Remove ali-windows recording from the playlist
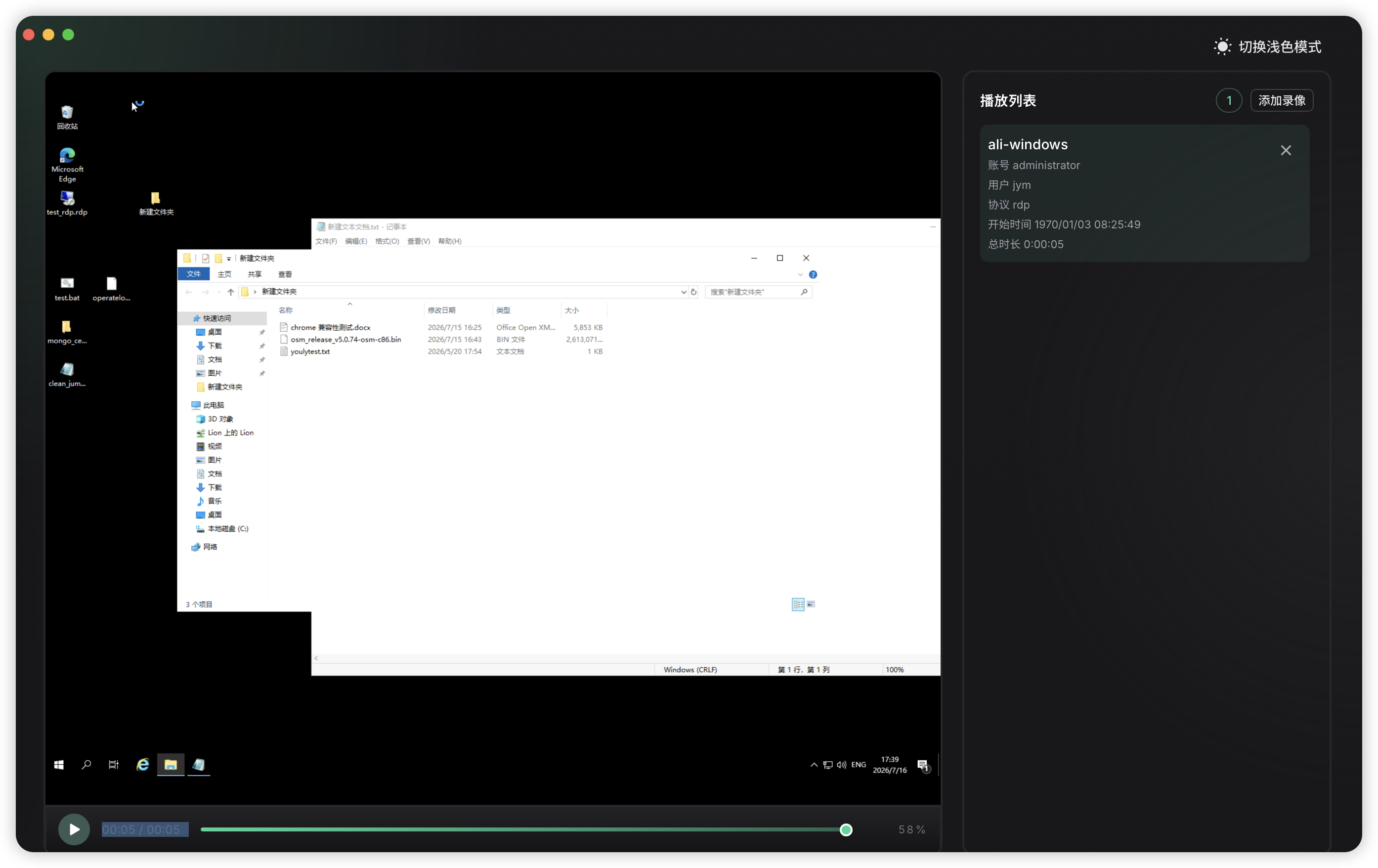 (x=1285, y=150)
